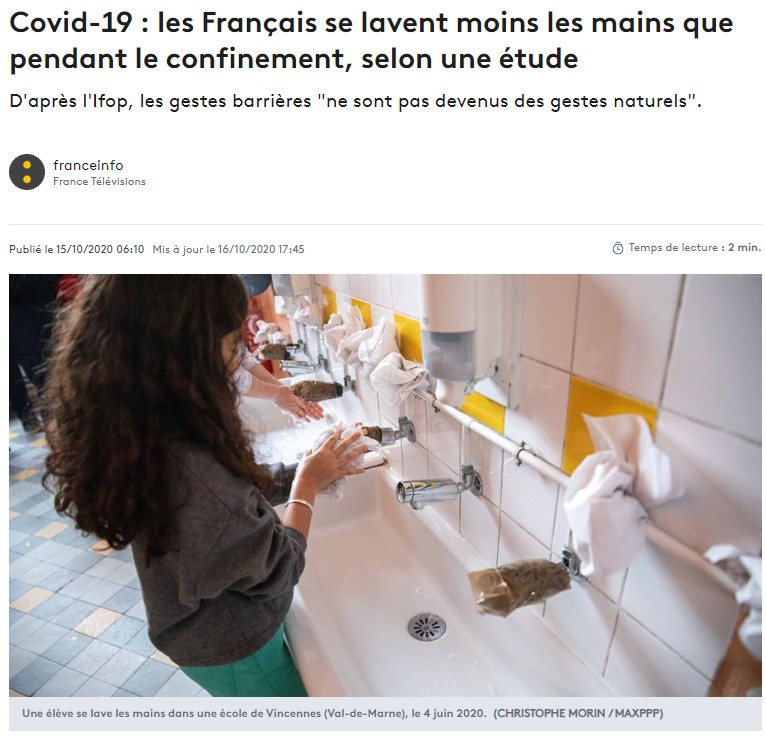
Task: Click the subtitle starting with D'après l'Ifop
Action: [356, 102]
